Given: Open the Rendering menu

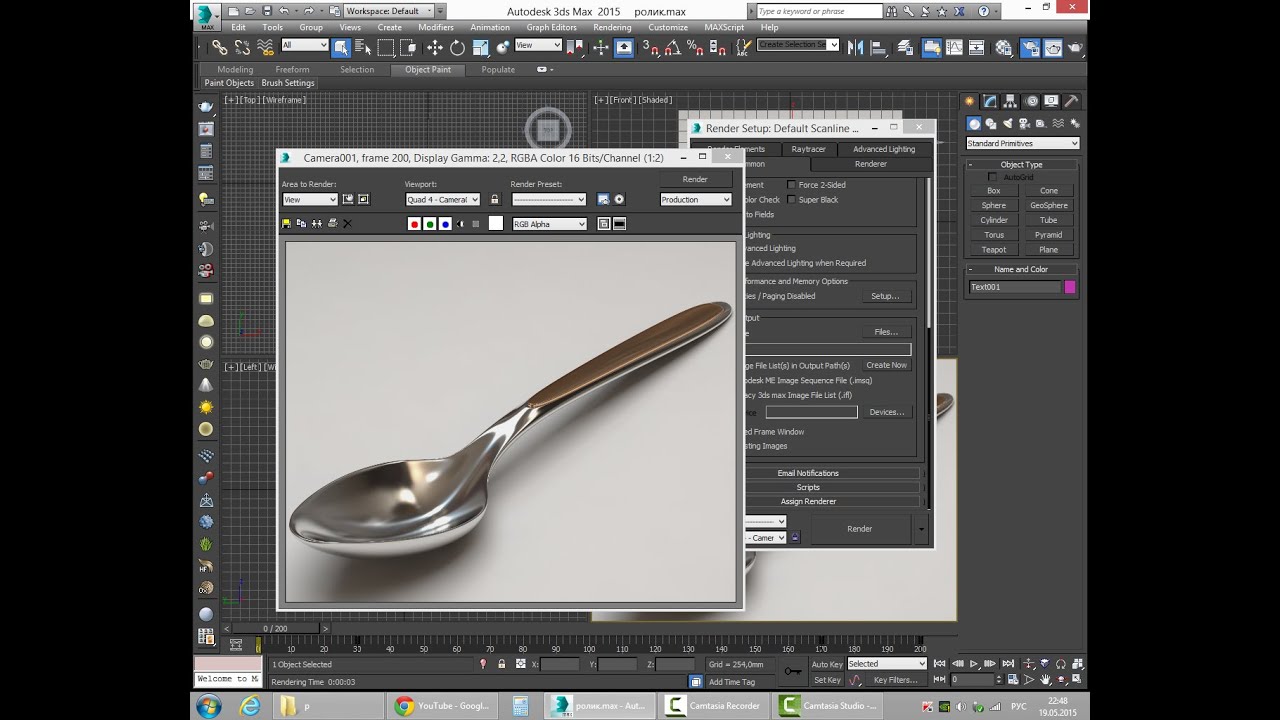Looking at the screenshot, I should pyautogui.click(x=612, y=27).
